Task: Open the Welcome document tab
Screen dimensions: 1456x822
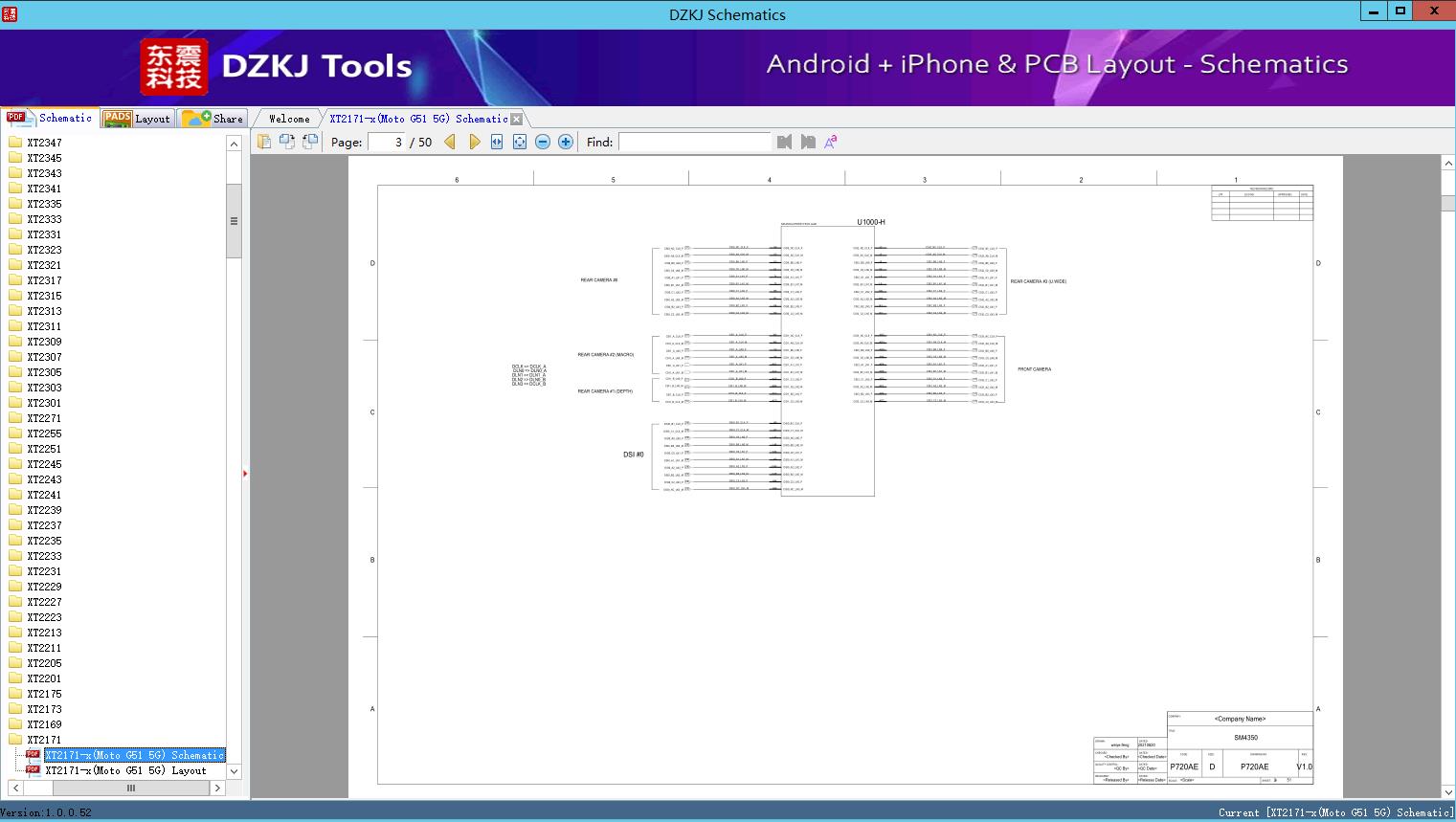Action: (x=289, y=119)
